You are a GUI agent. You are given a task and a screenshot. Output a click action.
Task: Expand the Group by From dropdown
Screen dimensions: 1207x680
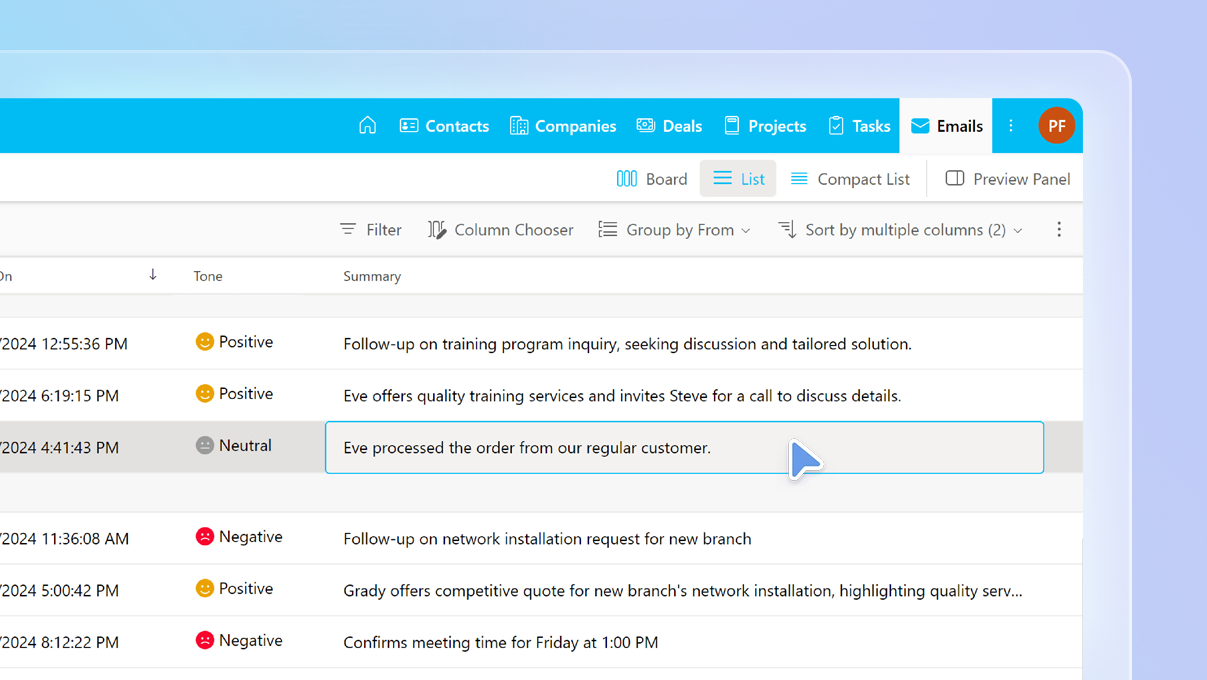point(674,229)
